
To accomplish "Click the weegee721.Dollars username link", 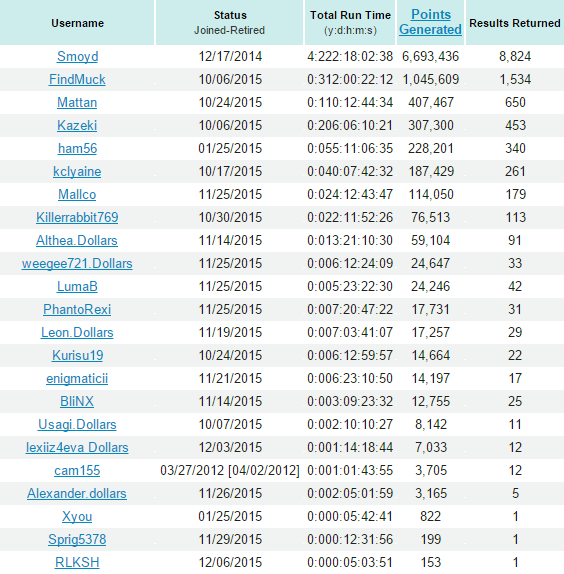I will (77, 264).
